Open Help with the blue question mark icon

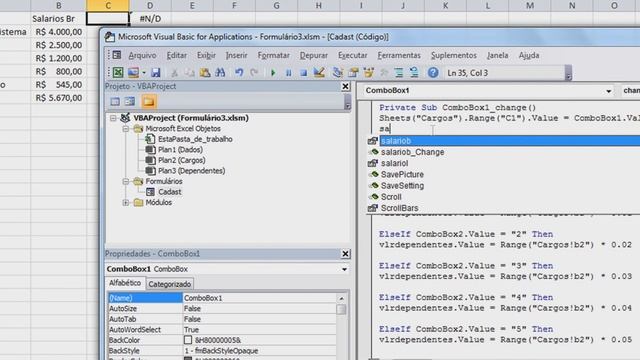point(433,73)
